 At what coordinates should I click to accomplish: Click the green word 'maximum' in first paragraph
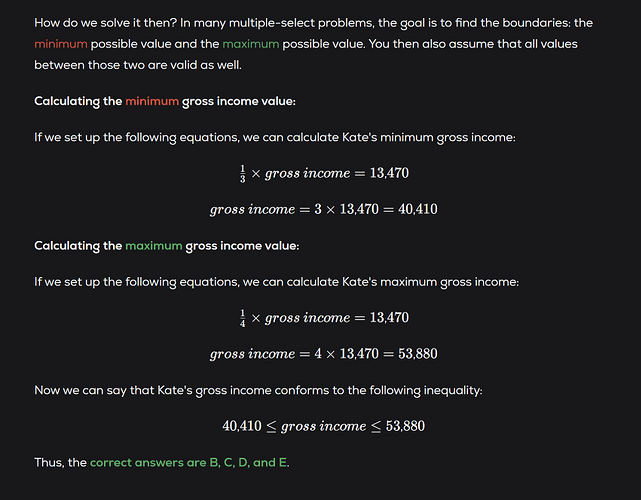pyautogui.click(x=251, y=44)
